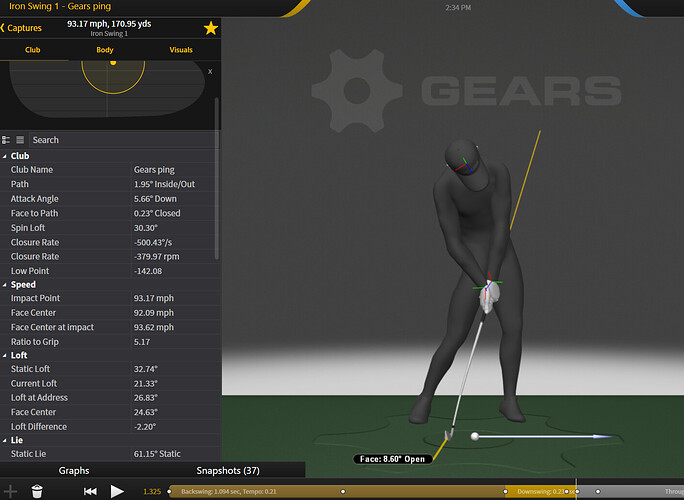This screenshot has width=684, height=500.
Task: Select the Impact Point speed row
Action: (109, 298)
